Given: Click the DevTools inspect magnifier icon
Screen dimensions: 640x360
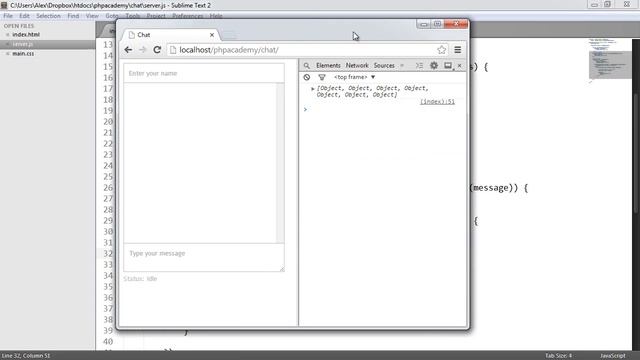Looking at the screenshot, I should coord(307,66).
